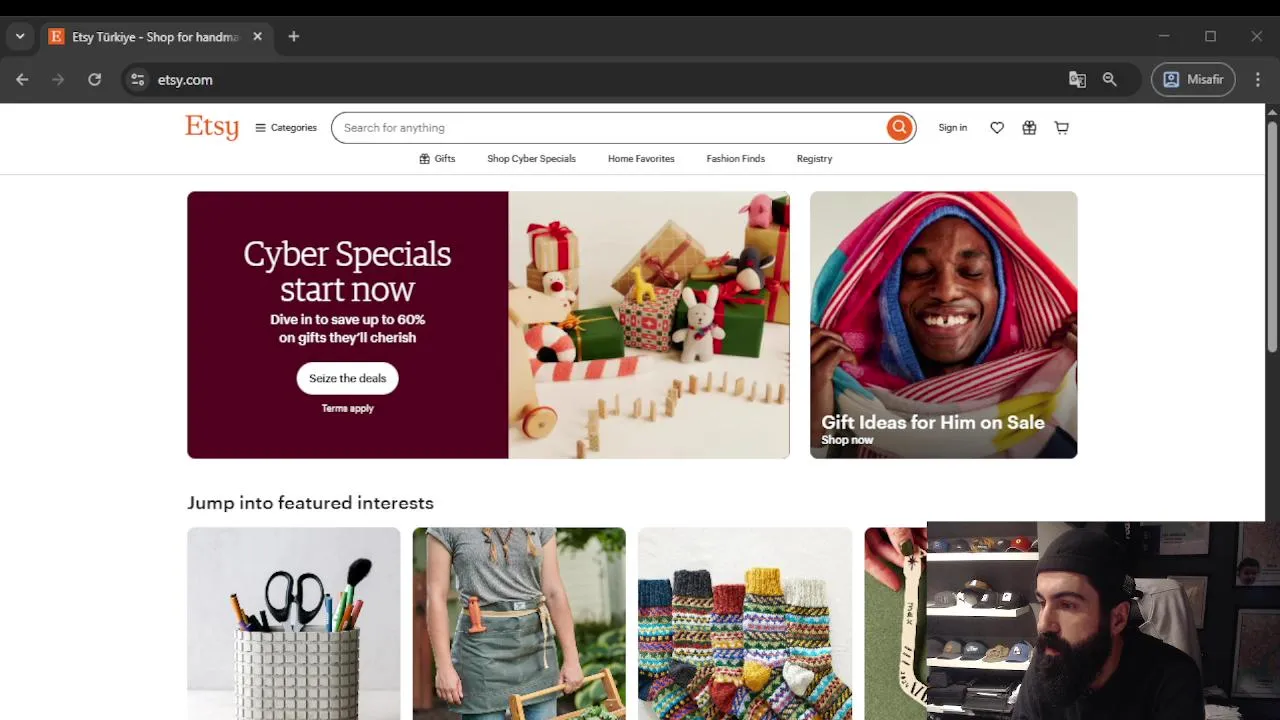Click the Etsy logo
This screenshot has width=1280, height=720.
pyautogui.click(x=212, y=128)
